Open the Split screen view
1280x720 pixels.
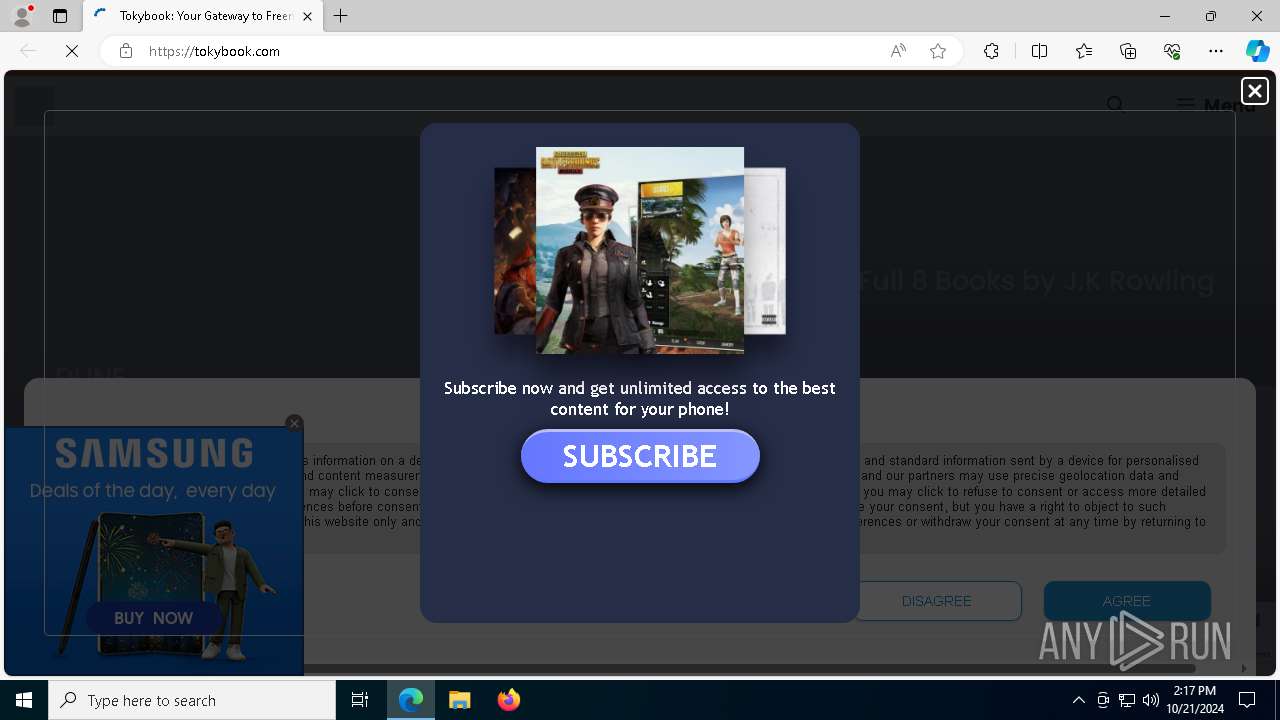[x=1039, y=51]
